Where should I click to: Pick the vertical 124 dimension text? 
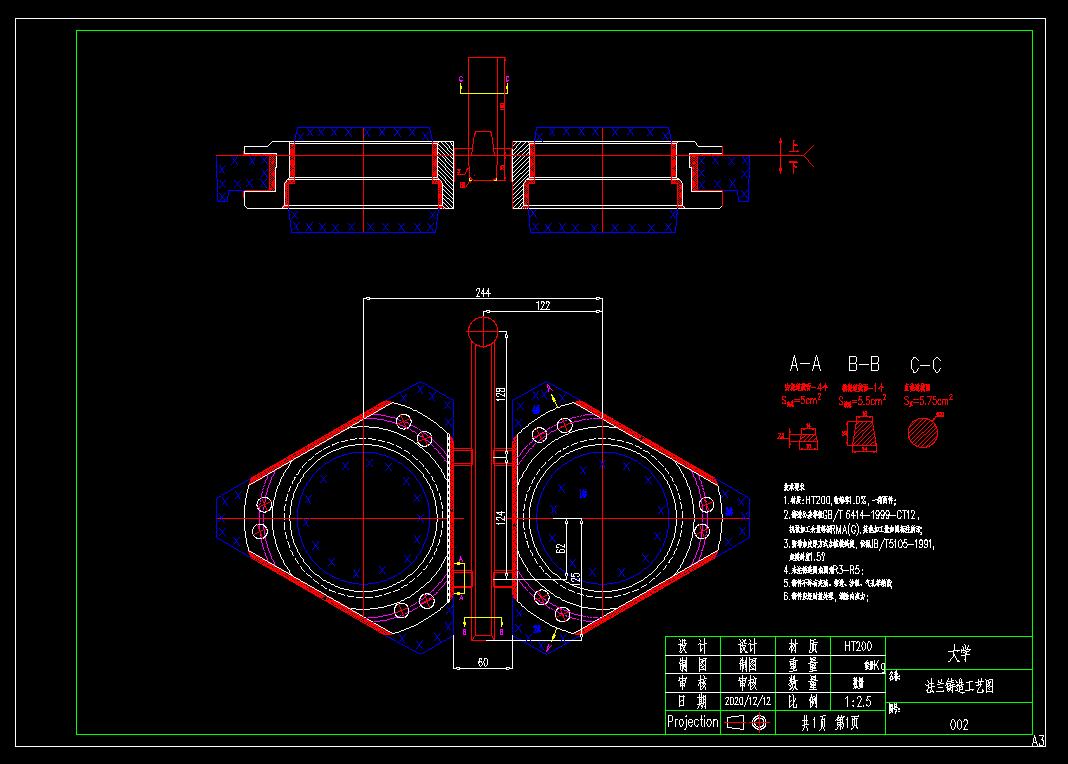tap(501, 517)
